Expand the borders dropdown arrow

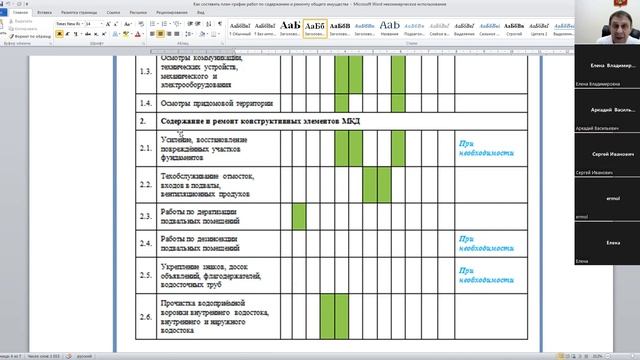219,34
